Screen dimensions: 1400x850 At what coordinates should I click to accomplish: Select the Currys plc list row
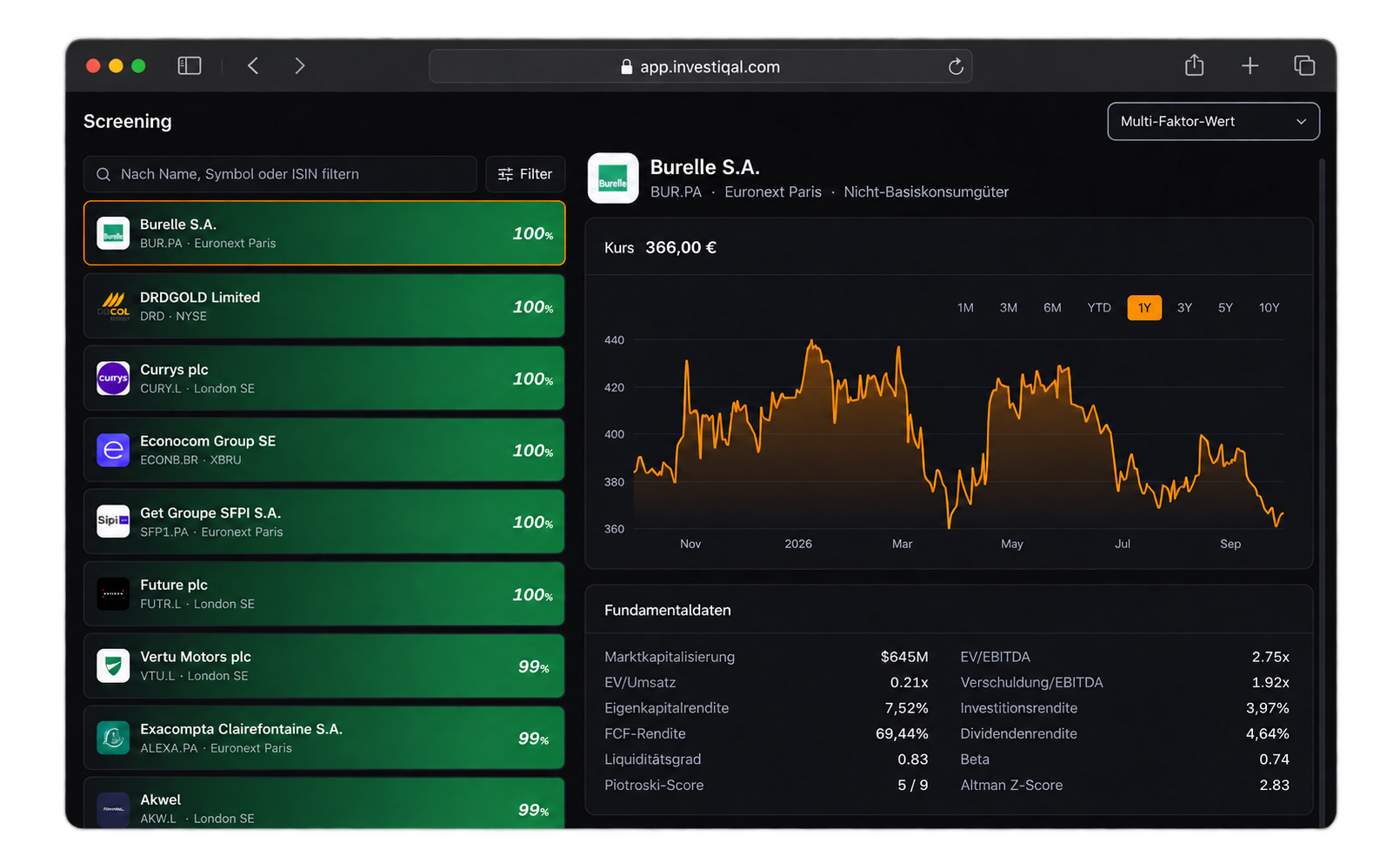tap(324, 378)
